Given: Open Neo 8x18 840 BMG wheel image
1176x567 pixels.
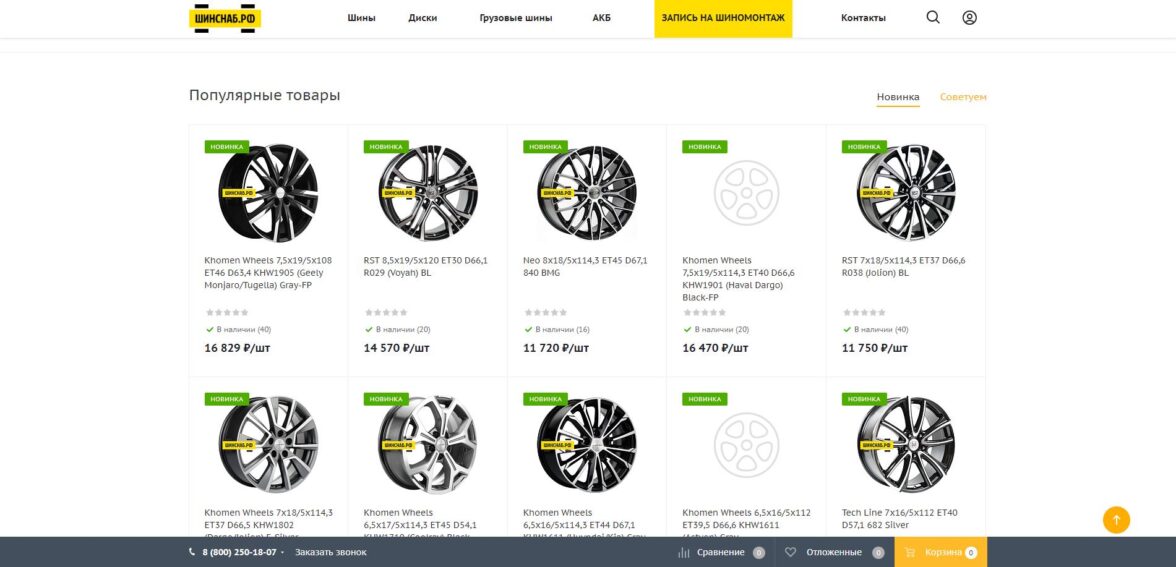Looking at the screenshot, I should click(x=586, y=193).
